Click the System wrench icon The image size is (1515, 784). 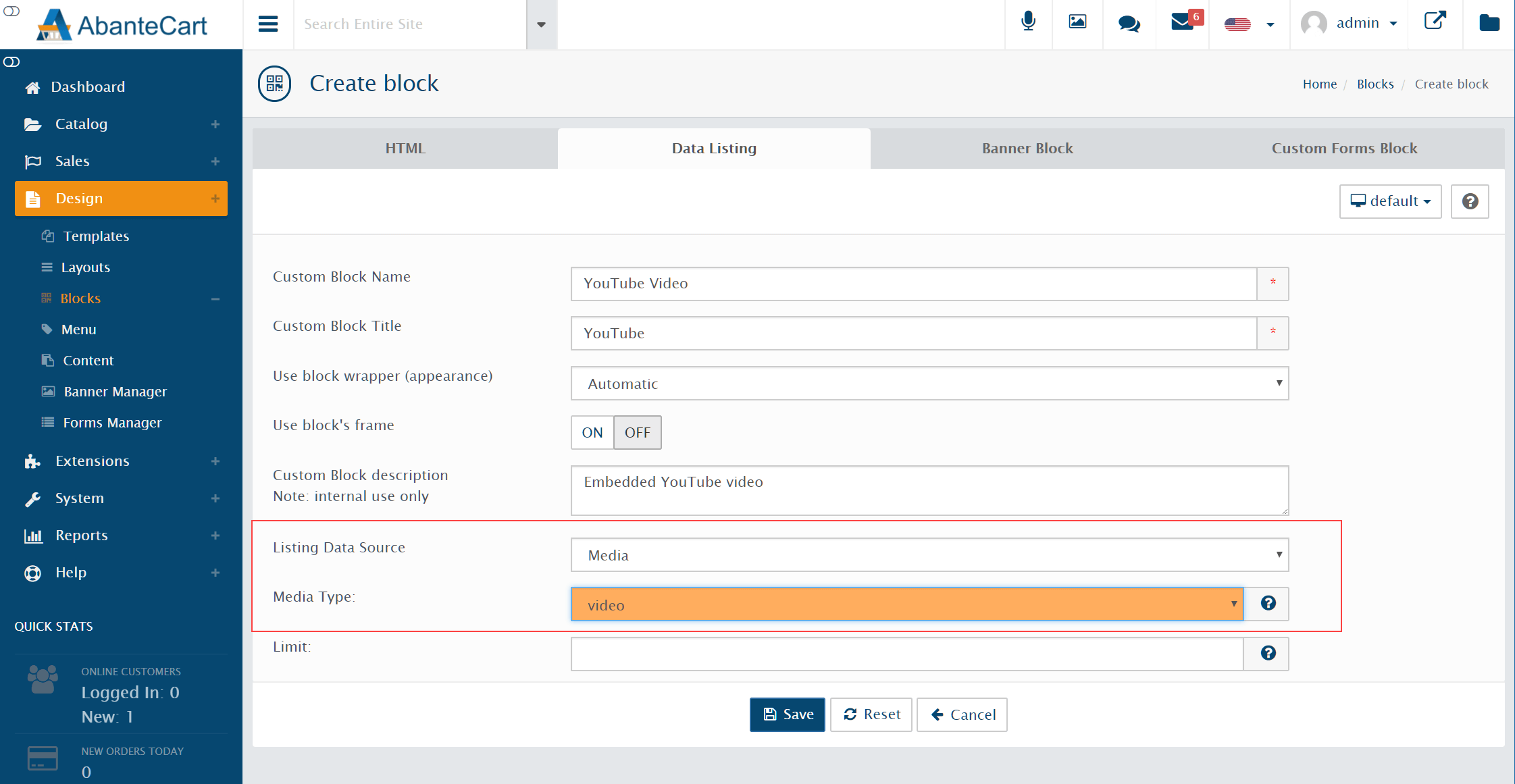pos(32,499)
